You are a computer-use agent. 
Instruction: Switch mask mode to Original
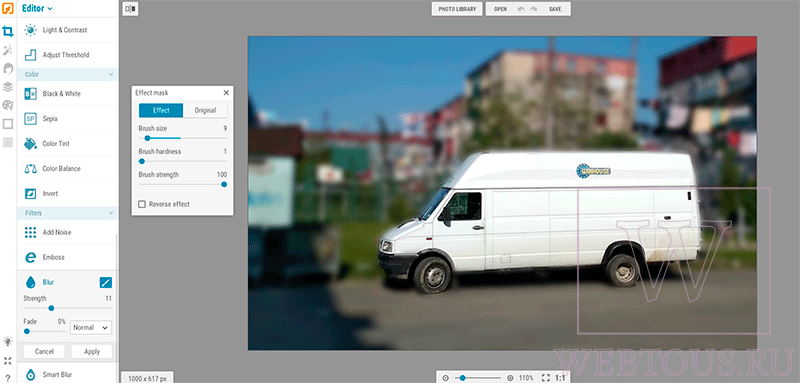[x=205, y=110]
